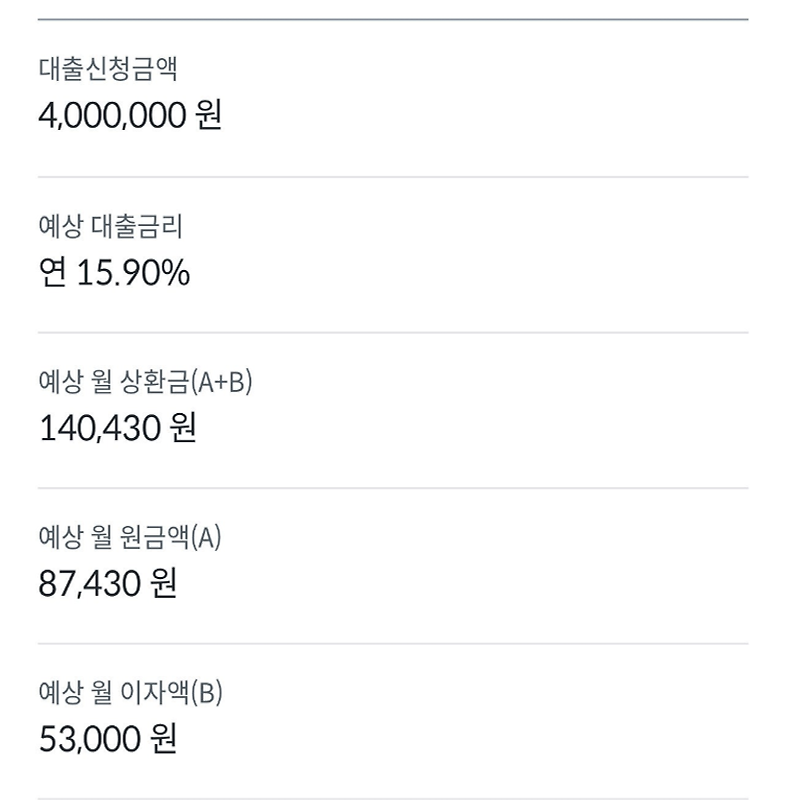Click the 87,430 원 monthly principal value
The image size is (800, 800).
tap(108, 583)
